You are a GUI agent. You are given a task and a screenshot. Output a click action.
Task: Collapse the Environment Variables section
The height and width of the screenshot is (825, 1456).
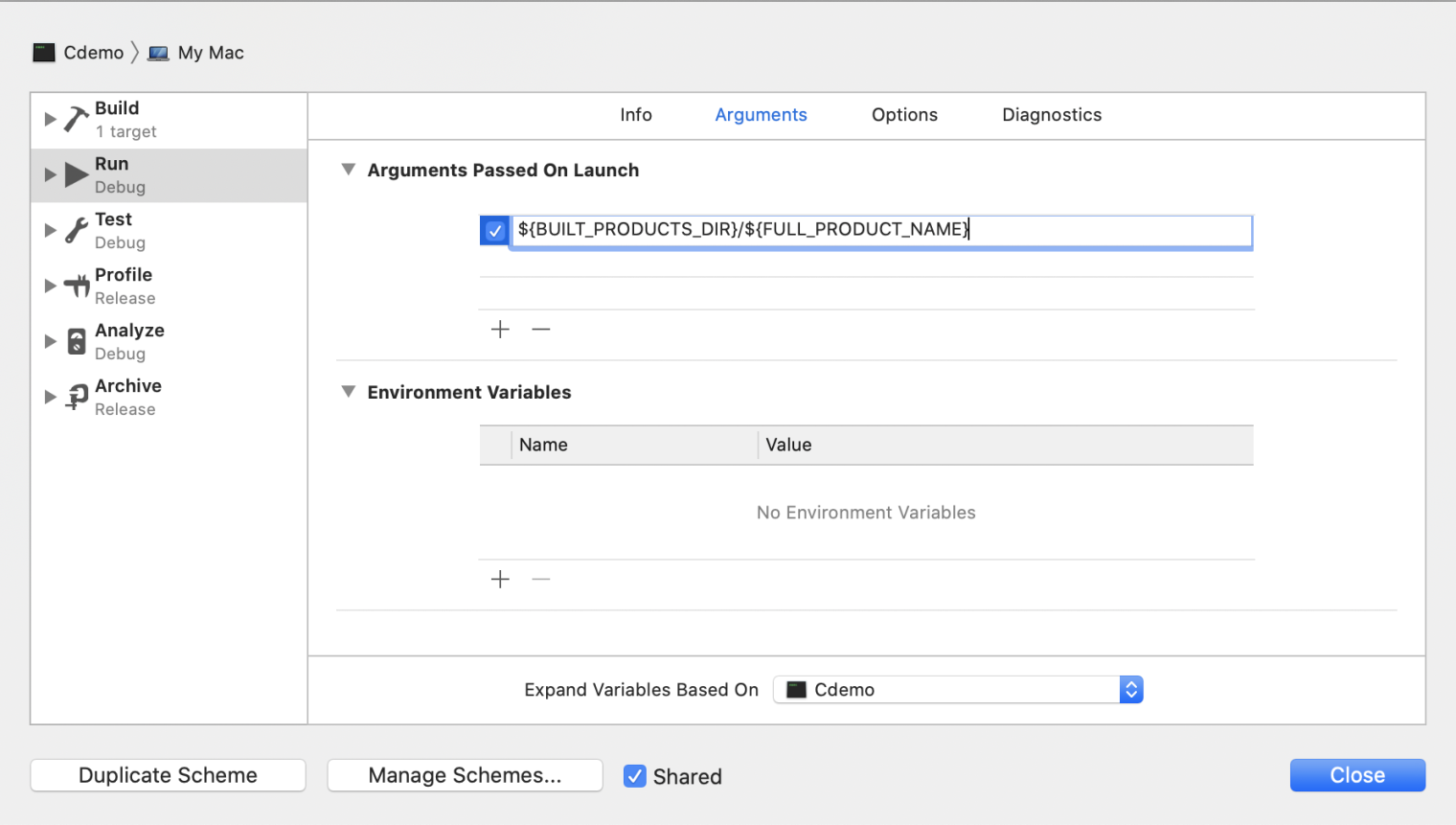point(349,392)
